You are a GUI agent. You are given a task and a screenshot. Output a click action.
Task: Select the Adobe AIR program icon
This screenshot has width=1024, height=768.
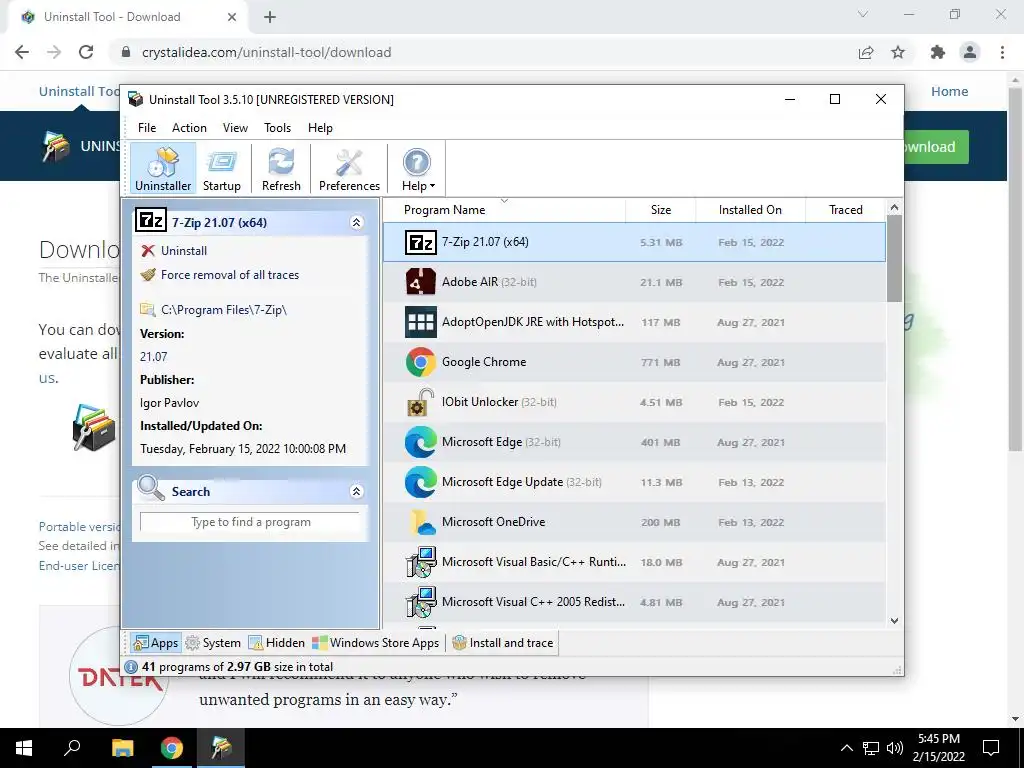[x=421, y=282]
